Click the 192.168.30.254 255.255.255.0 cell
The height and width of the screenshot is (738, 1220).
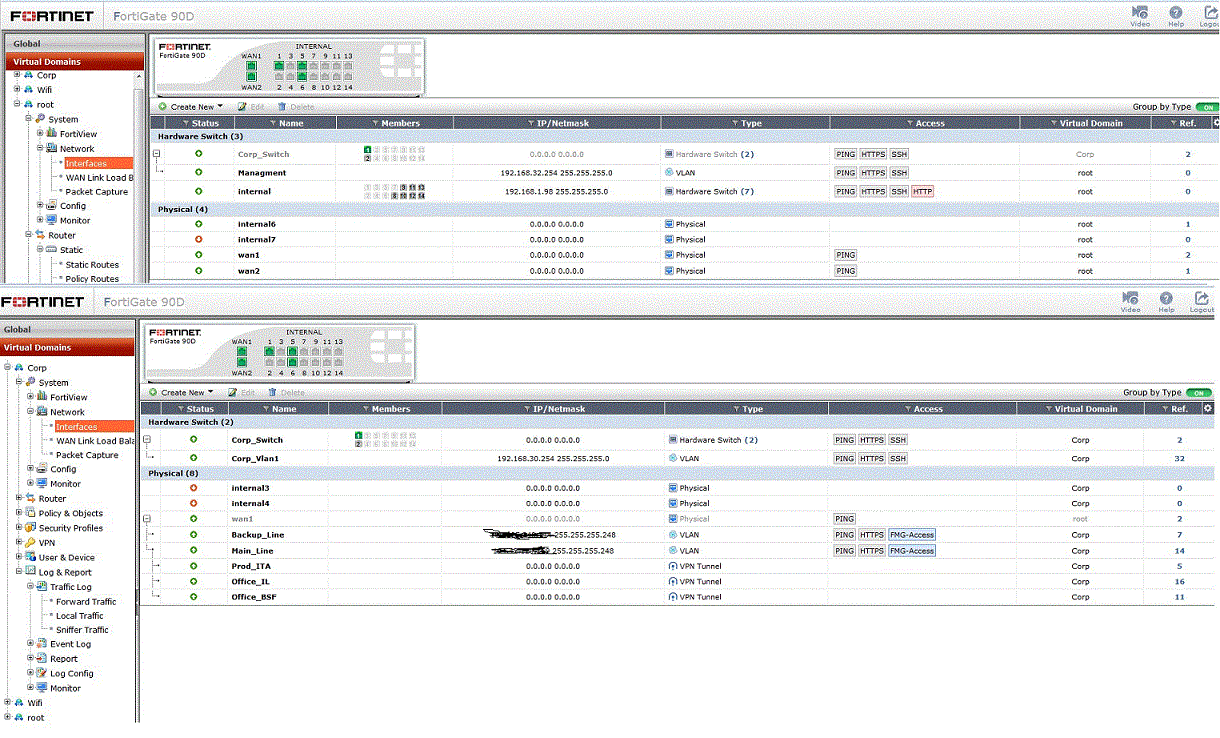553,458
